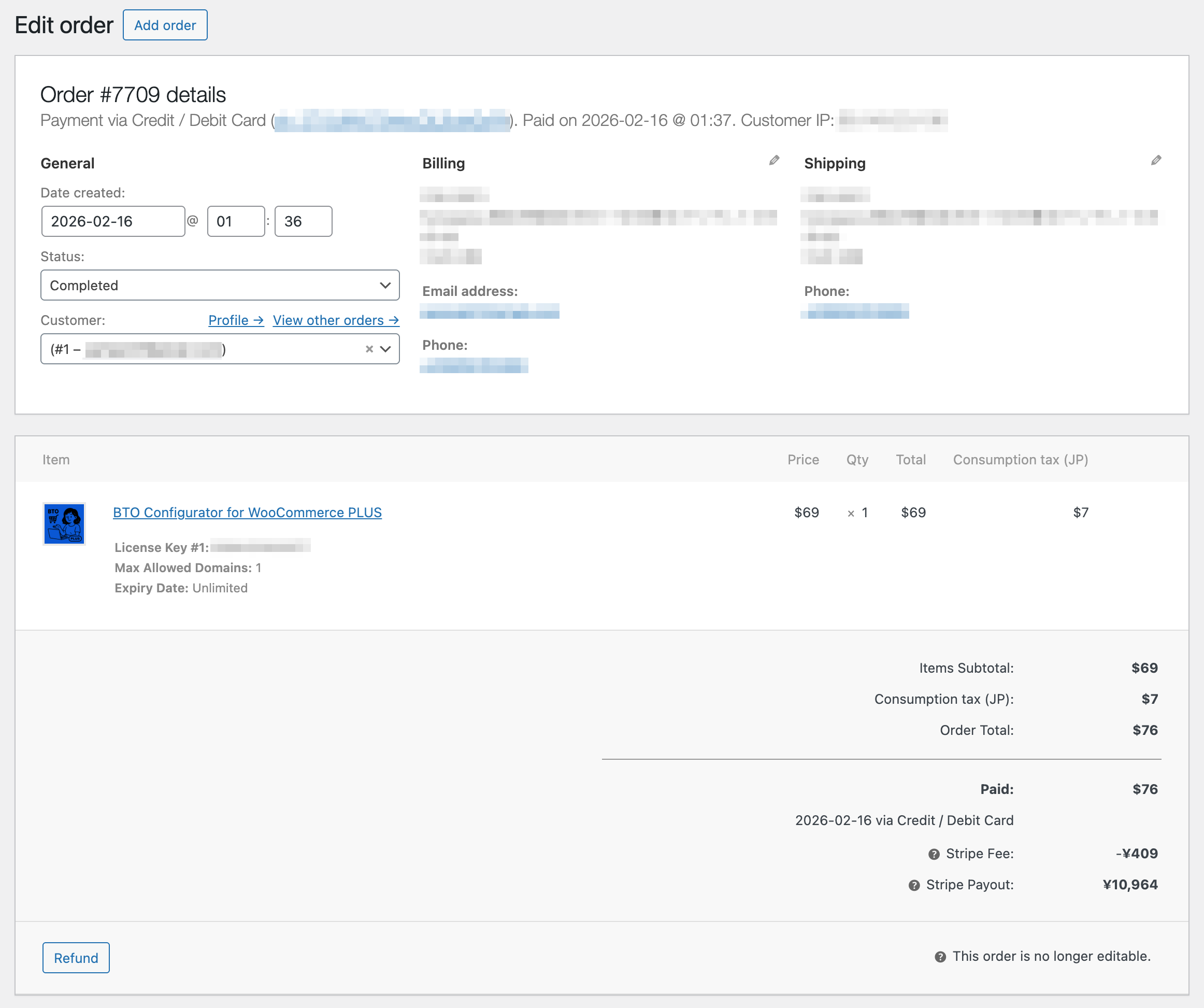
Task: Follow the View other orders link
Action: tap(335, 320)
